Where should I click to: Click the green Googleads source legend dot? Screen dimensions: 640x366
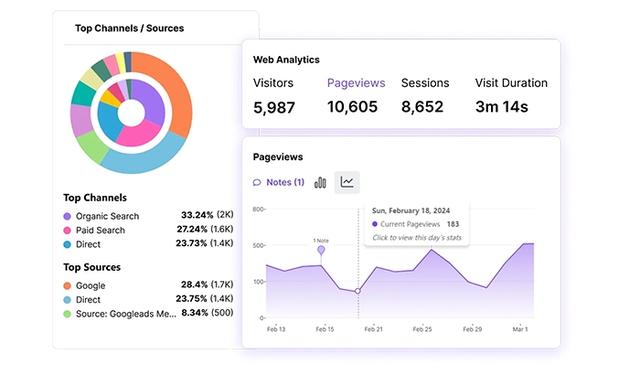pos(67,314)
